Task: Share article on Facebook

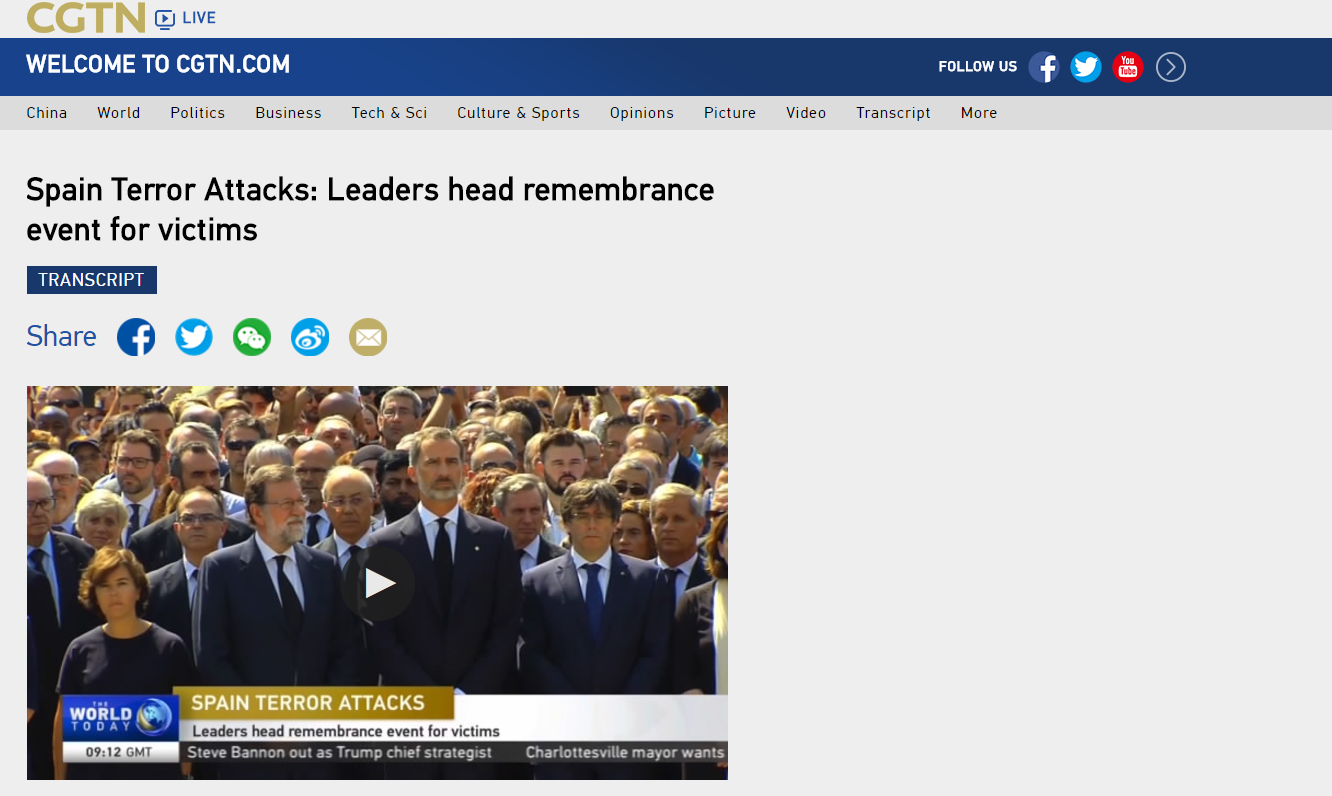Action: [136, 337]
